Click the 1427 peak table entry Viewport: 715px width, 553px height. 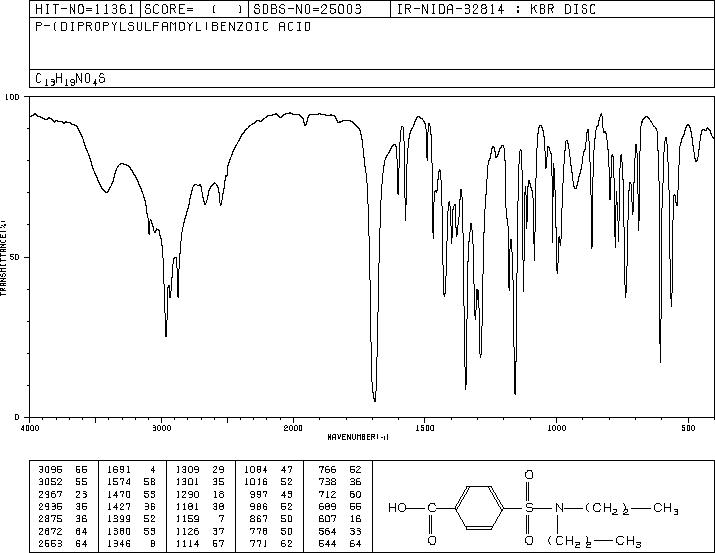tap(131, 506)
